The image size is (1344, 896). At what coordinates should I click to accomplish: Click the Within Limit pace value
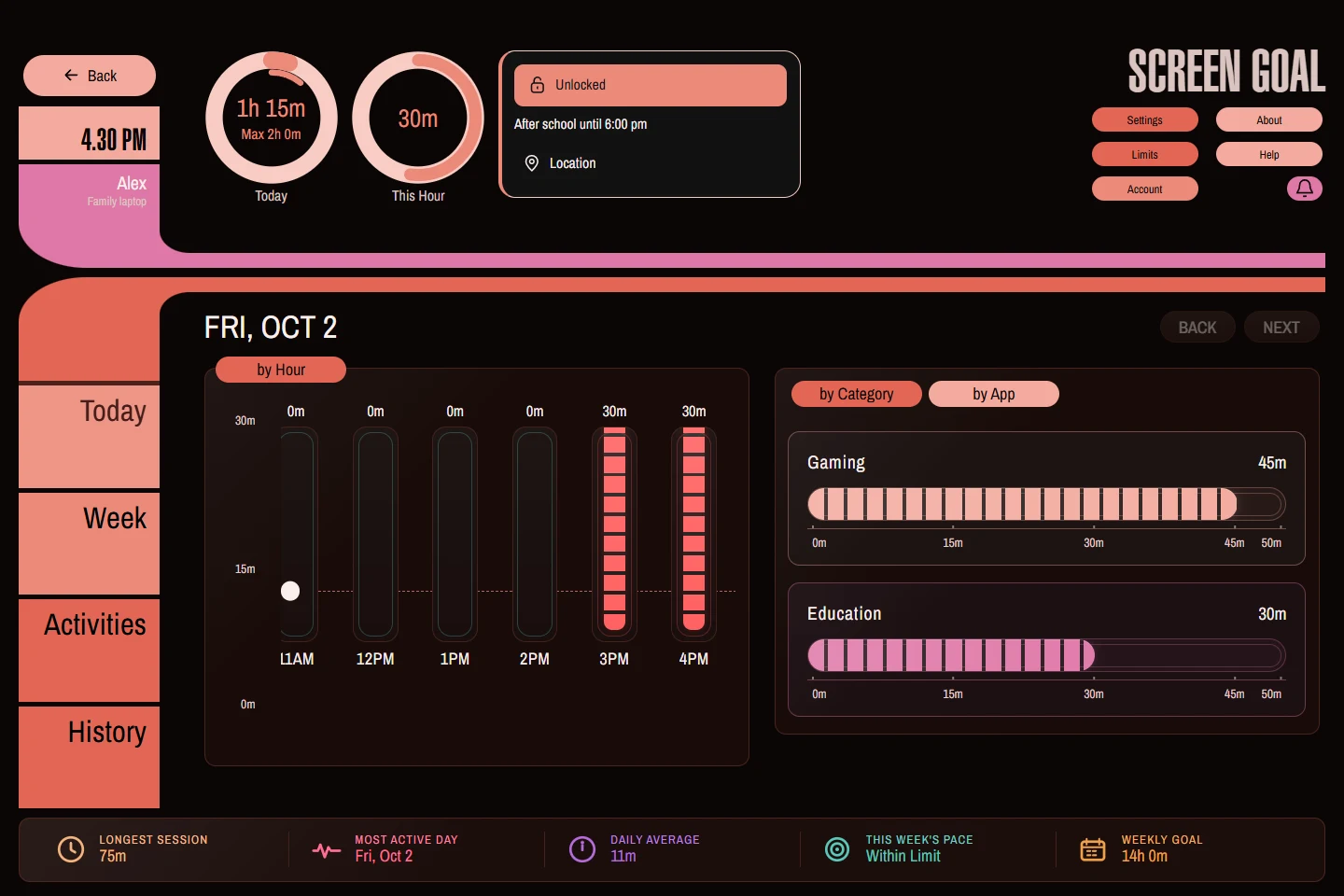point(903,856)
